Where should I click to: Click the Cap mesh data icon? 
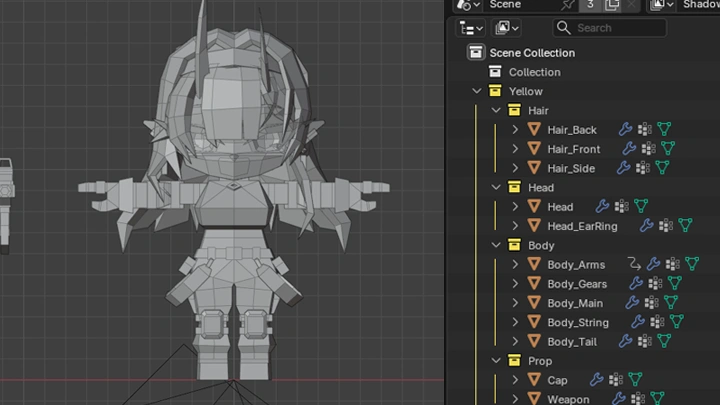635,380
